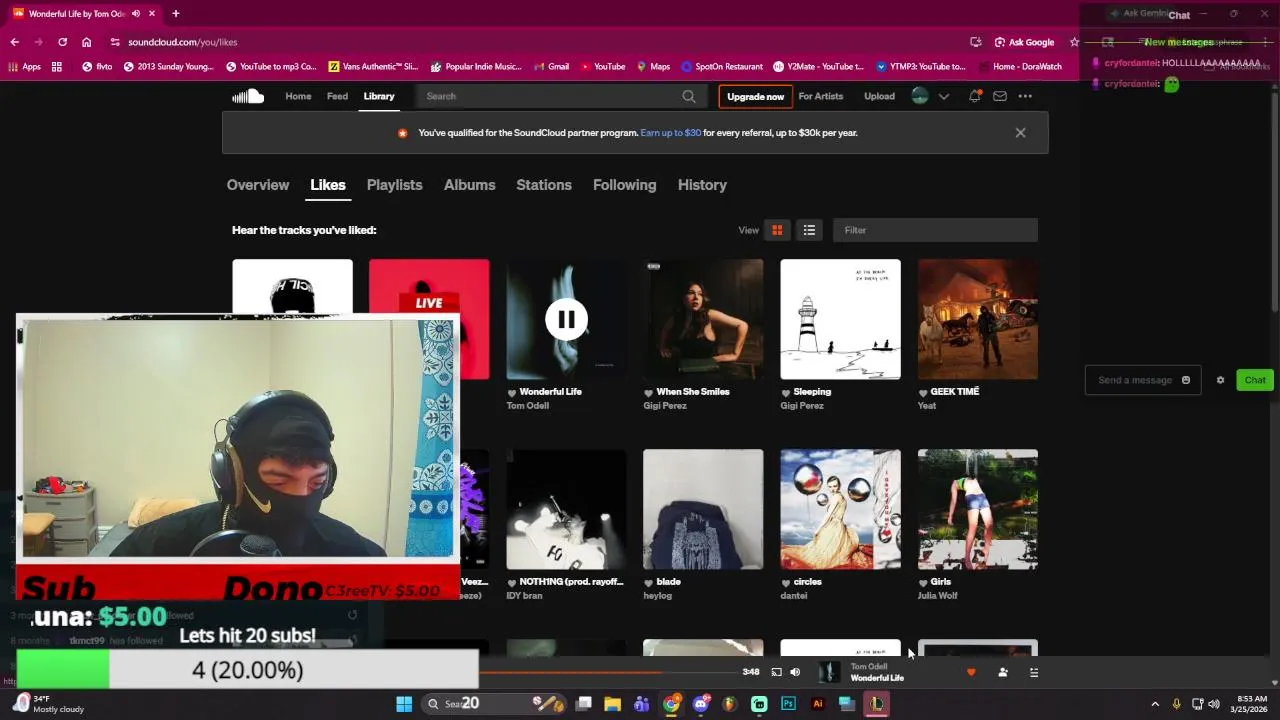The width and height of the screenshot is (1280, 720).
Task: Open the Following tab
Action: tap(625, 185)
